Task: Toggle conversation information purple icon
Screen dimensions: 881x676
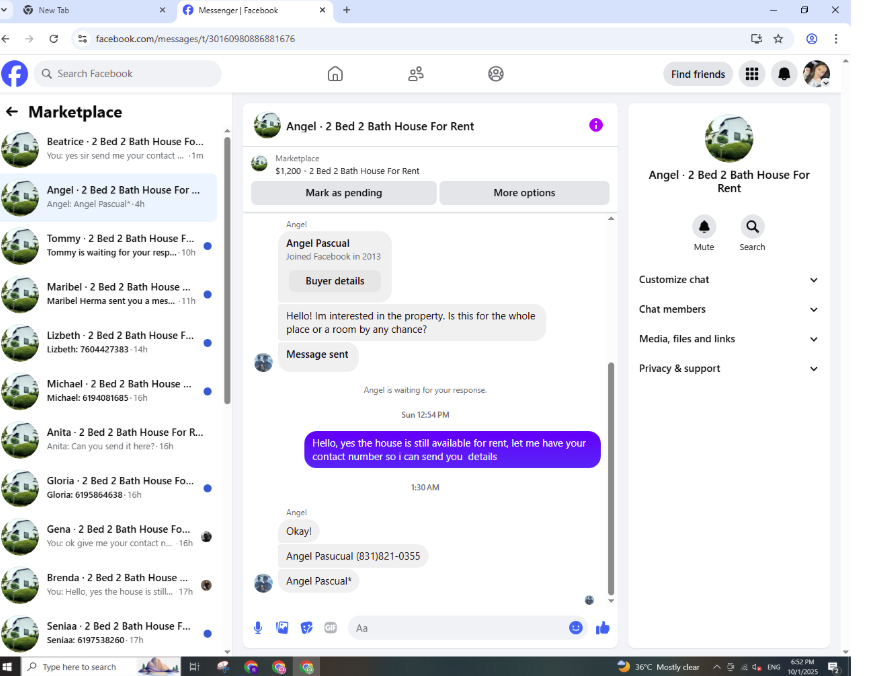Action: pyautogui.click(x=596, y=125)
